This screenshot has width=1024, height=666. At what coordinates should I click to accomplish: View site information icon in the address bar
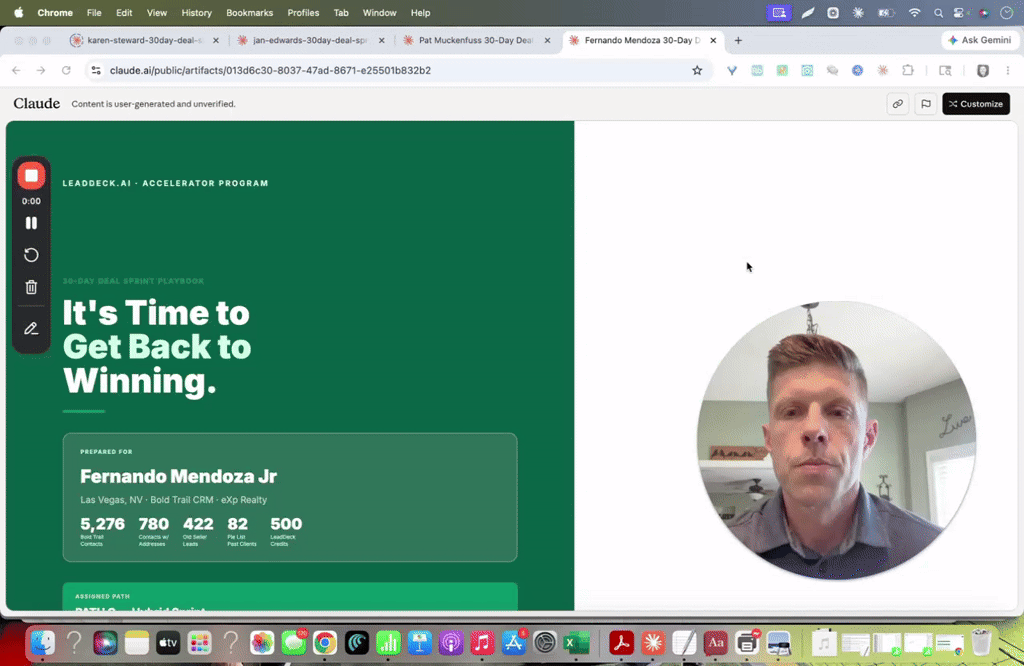pyautogui.click(x=96, y=71)
